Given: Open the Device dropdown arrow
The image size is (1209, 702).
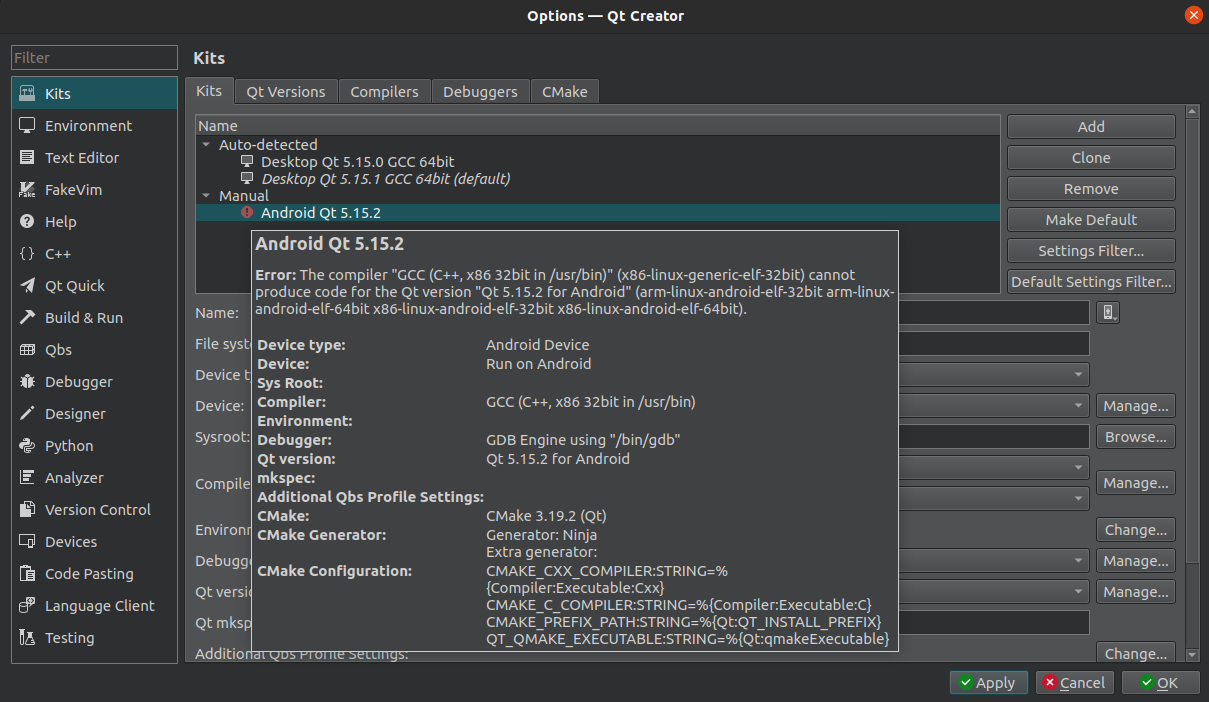Looking at the screenshot, I should click(x=1079, y=406).
